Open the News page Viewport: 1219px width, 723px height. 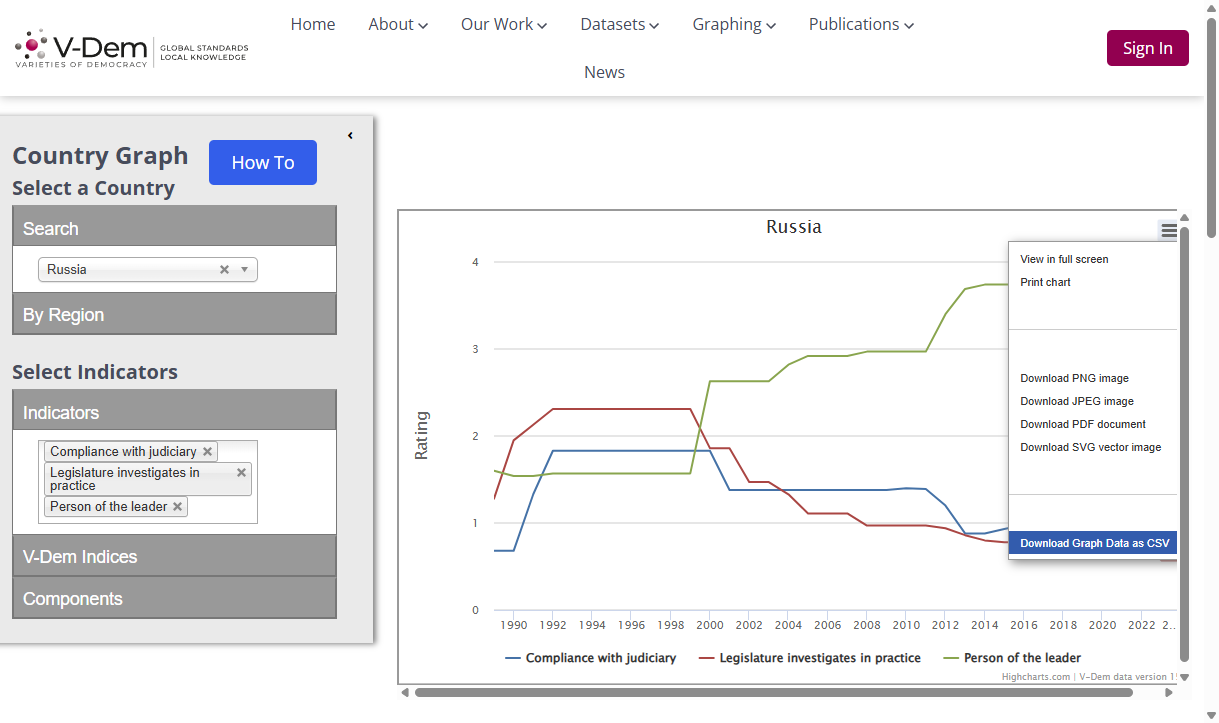(604, 72)
